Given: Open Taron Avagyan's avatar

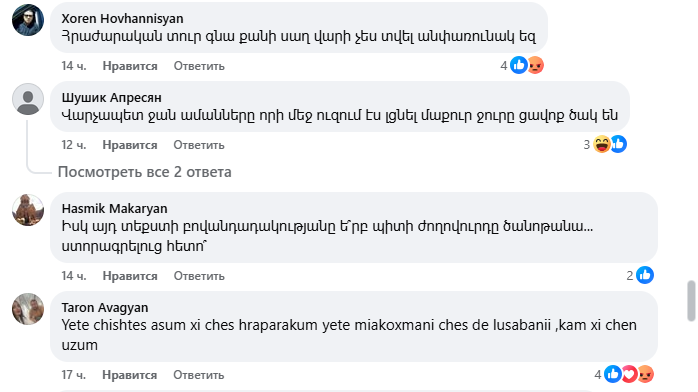Looking at the screenshot, I should click(x=28, y=309).
